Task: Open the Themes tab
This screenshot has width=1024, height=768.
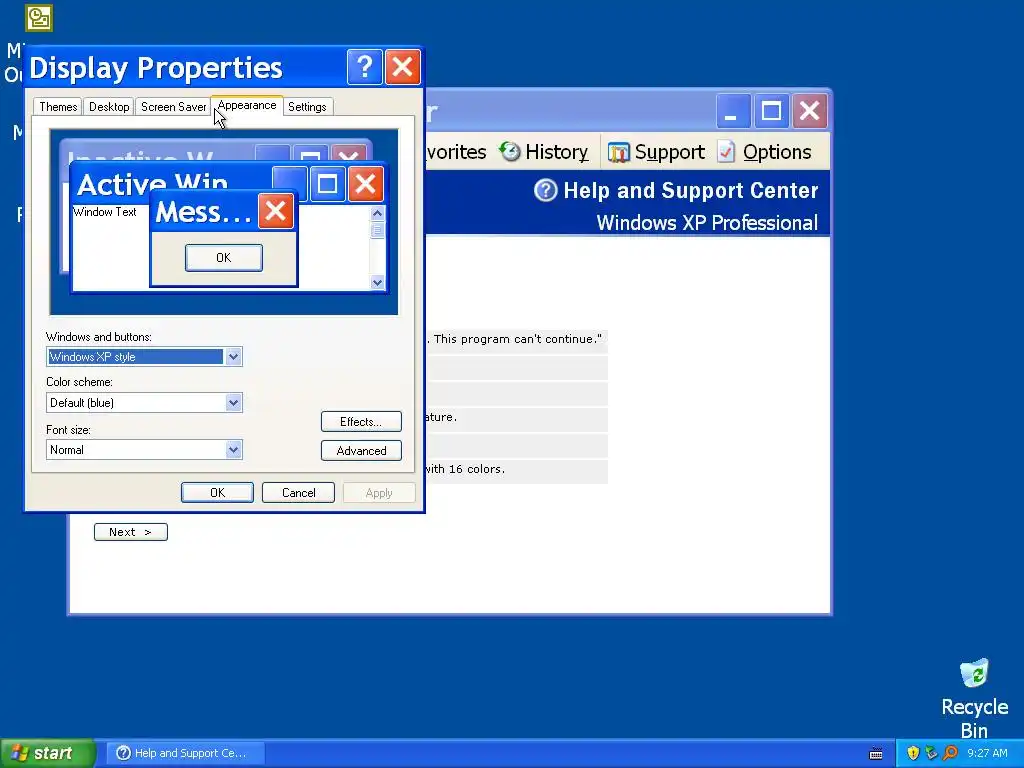Action: point(58,106)
